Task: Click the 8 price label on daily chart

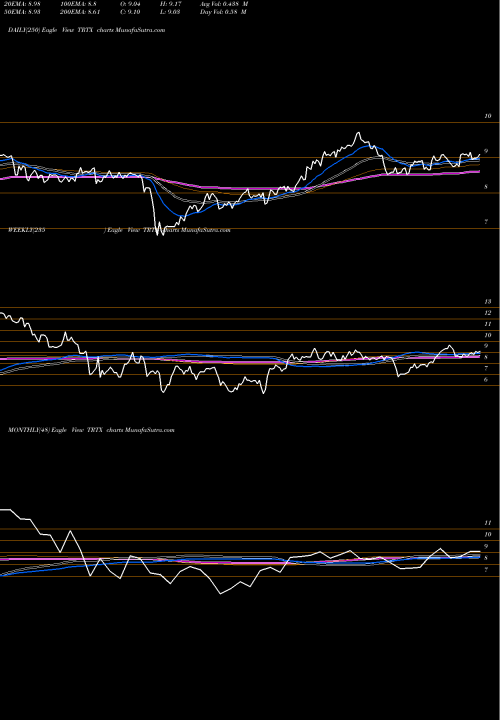Action: click(486, 187)
